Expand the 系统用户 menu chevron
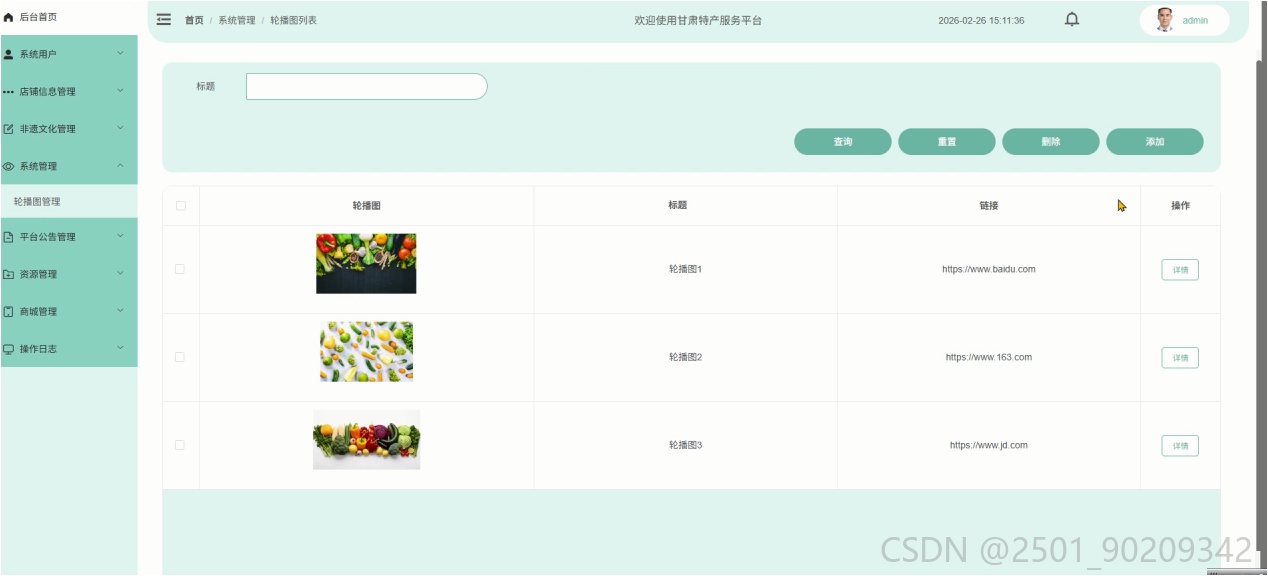Image resolution: width=1268 pixels, height=576 pixels. pos(120,54)
